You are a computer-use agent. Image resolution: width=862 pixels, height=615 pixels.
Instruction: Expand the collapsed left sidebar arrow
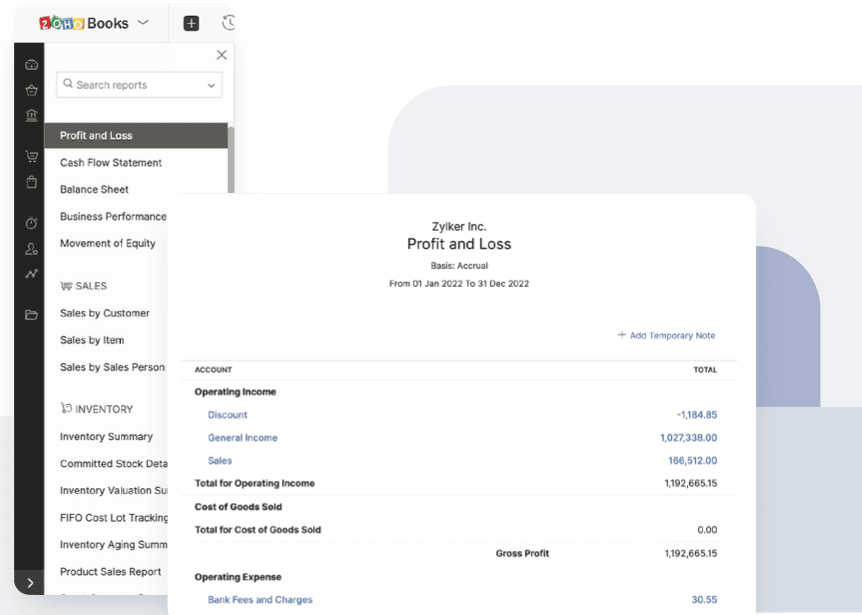coord(30,583)
